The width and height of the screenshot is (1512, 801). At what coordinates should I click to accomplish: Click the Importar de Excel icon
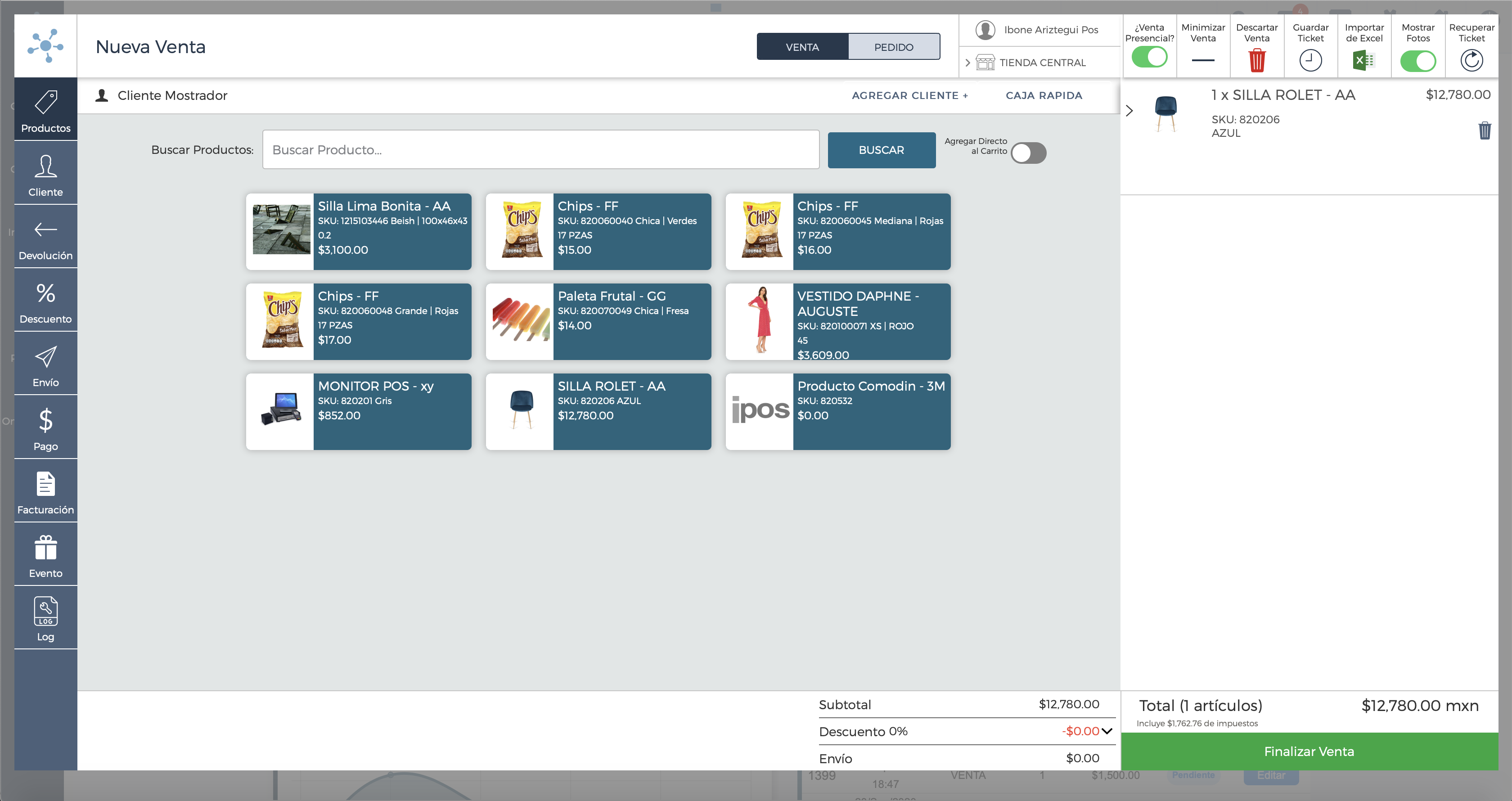tap(1363, 60)
